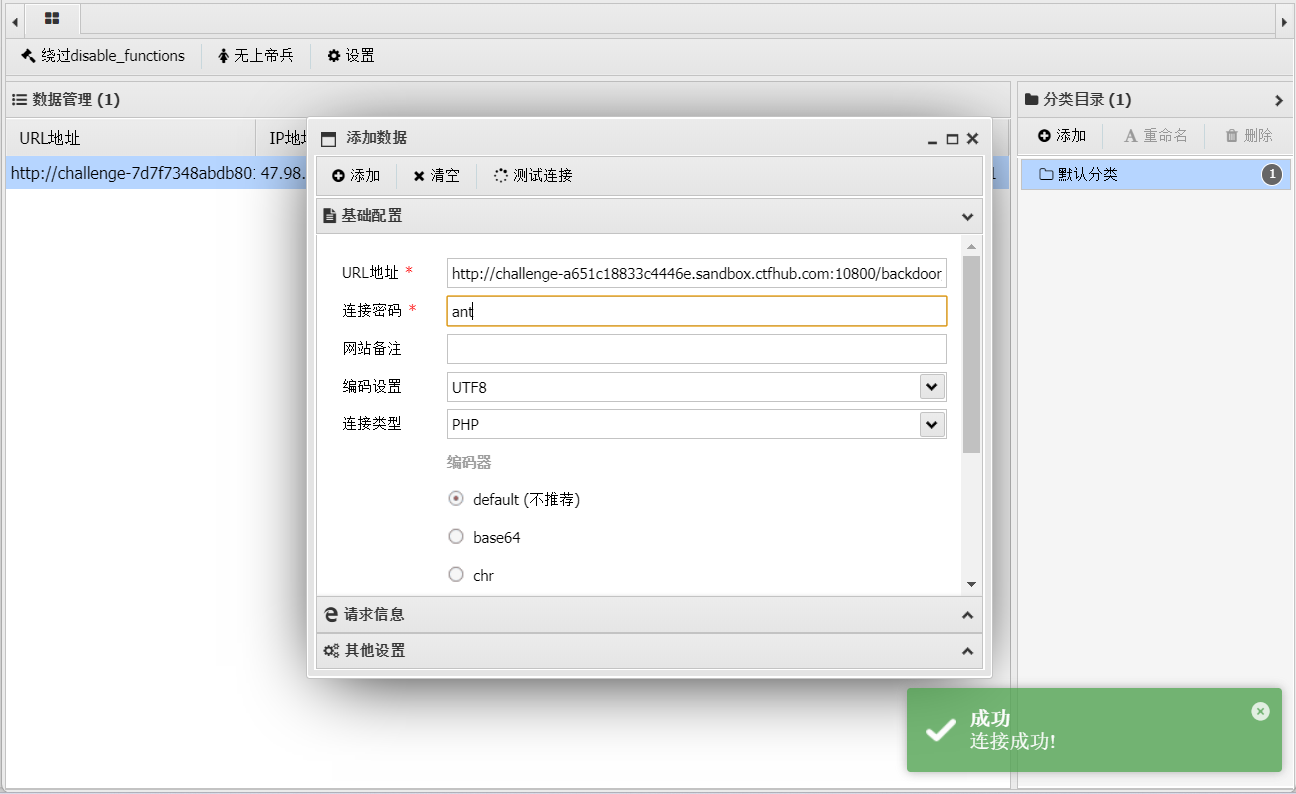Open the 编码设置 UTF8 dropdown
Viewport: 1296px width, 794px height.
[931, 386]
